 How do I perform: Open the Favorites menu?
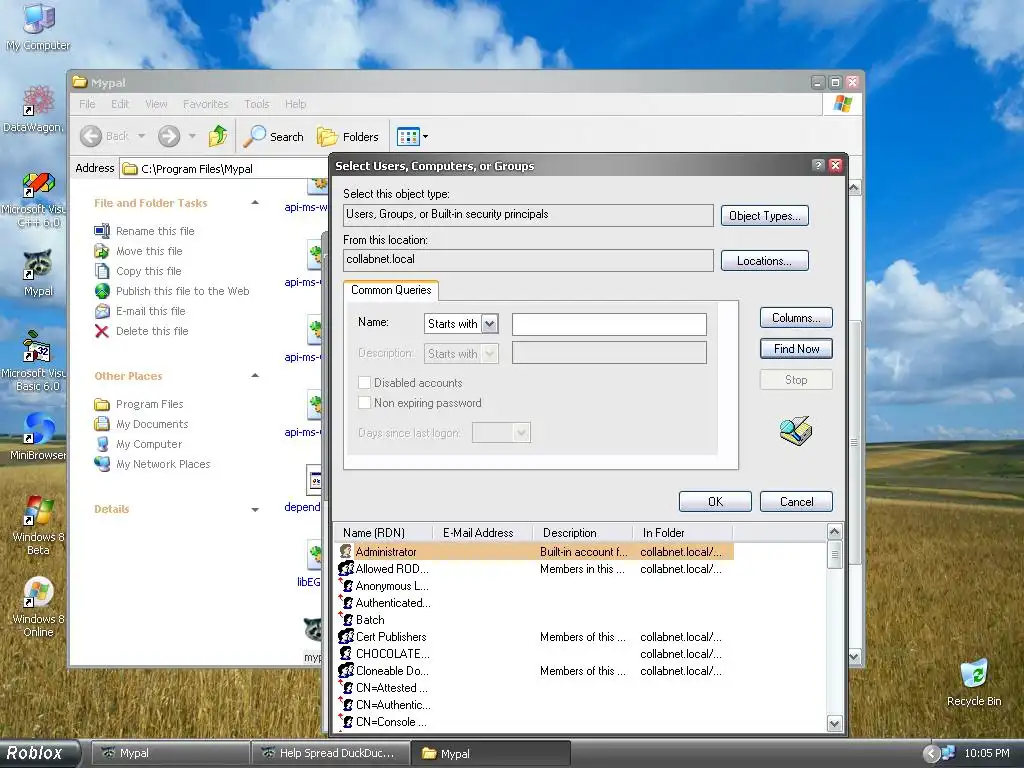[206, 104]
